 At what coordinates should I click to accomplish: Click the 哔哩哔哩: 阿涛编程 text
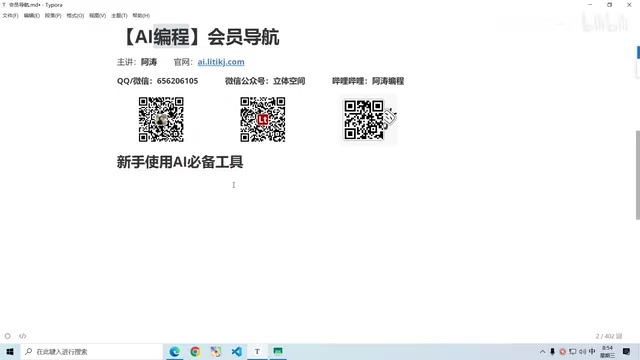pyautogui.click(x=368, y=81)
